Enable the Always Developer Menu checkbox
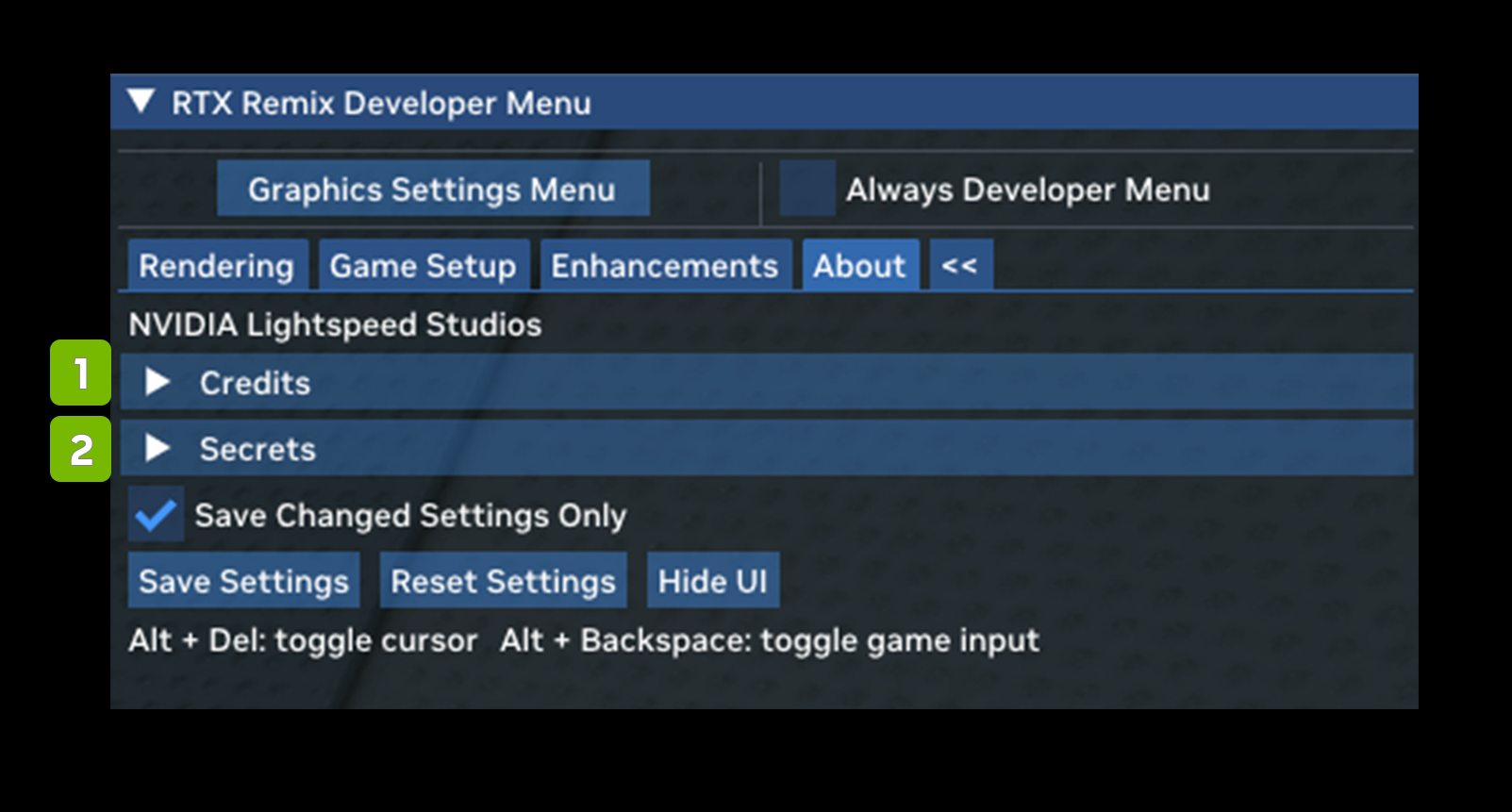 coord(806,189)
